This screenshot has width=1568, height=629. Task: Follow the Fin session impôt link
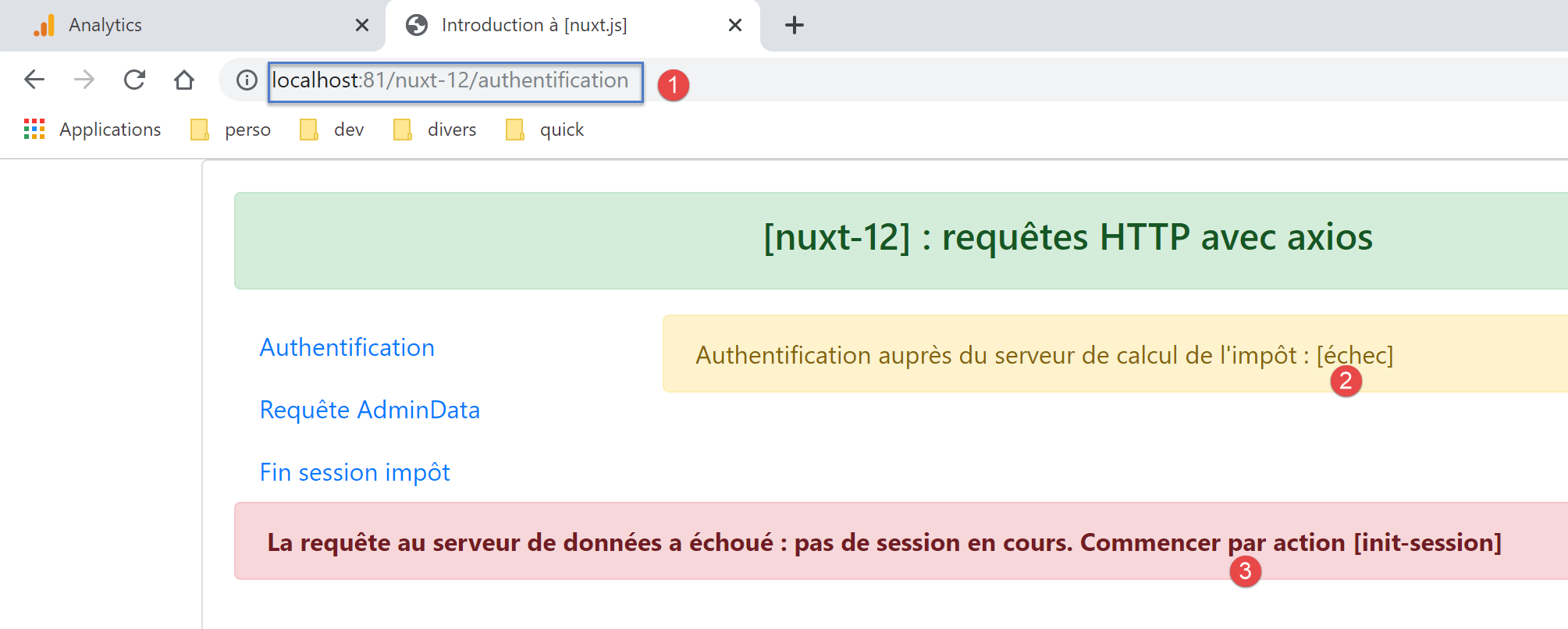coord(354,472)
